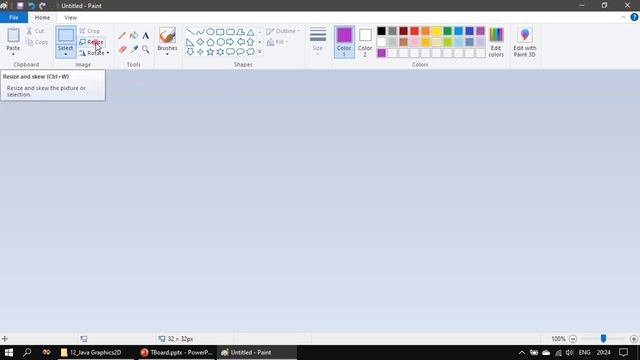Select the Text tool
640x360 pixels.
146,36
